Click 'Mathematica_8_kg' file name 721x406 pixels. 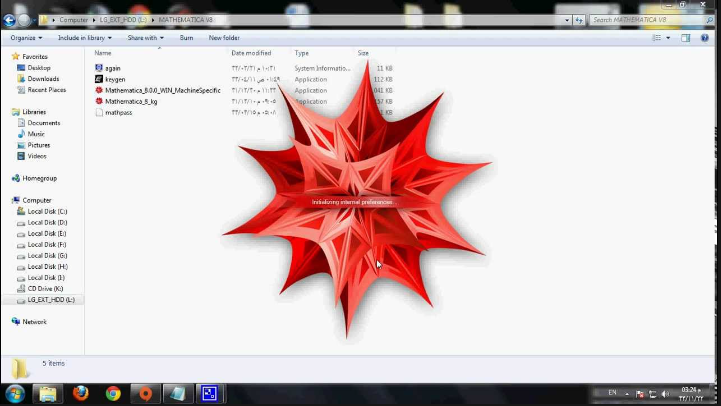(131, 102)
